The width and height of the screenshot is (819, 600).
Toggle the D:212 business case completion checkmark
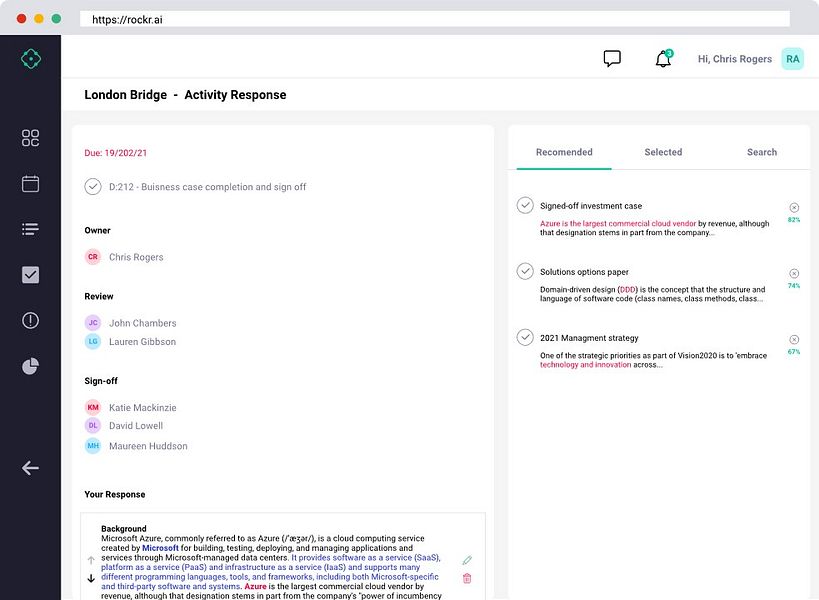pyautogui.click(x=92, y=186)
